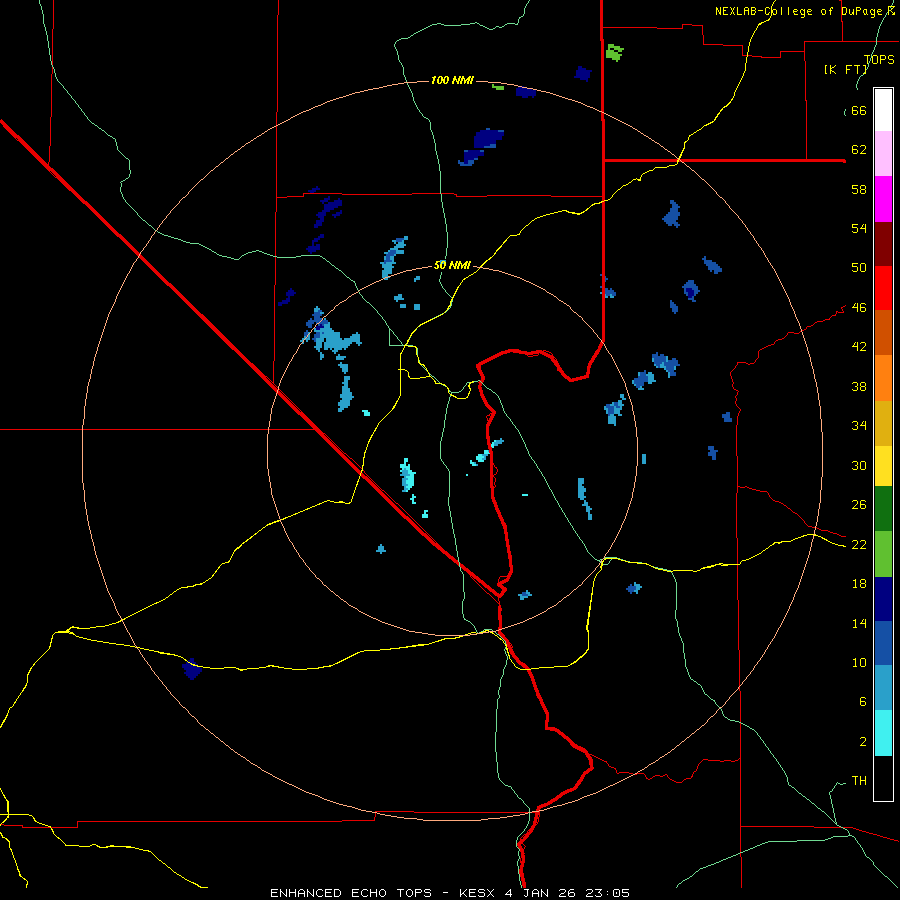Image resolution: width=900 pixels, height=900 pixels.
Task: Select the '26' legend value
Action: pos(859,505)
